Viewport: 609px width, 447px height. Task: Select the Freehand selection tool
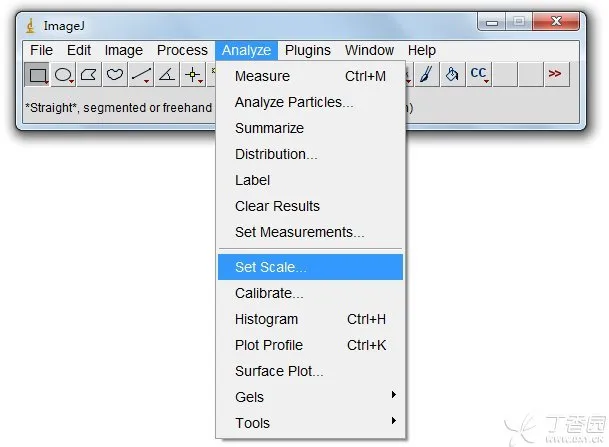[x=115, y=75]
